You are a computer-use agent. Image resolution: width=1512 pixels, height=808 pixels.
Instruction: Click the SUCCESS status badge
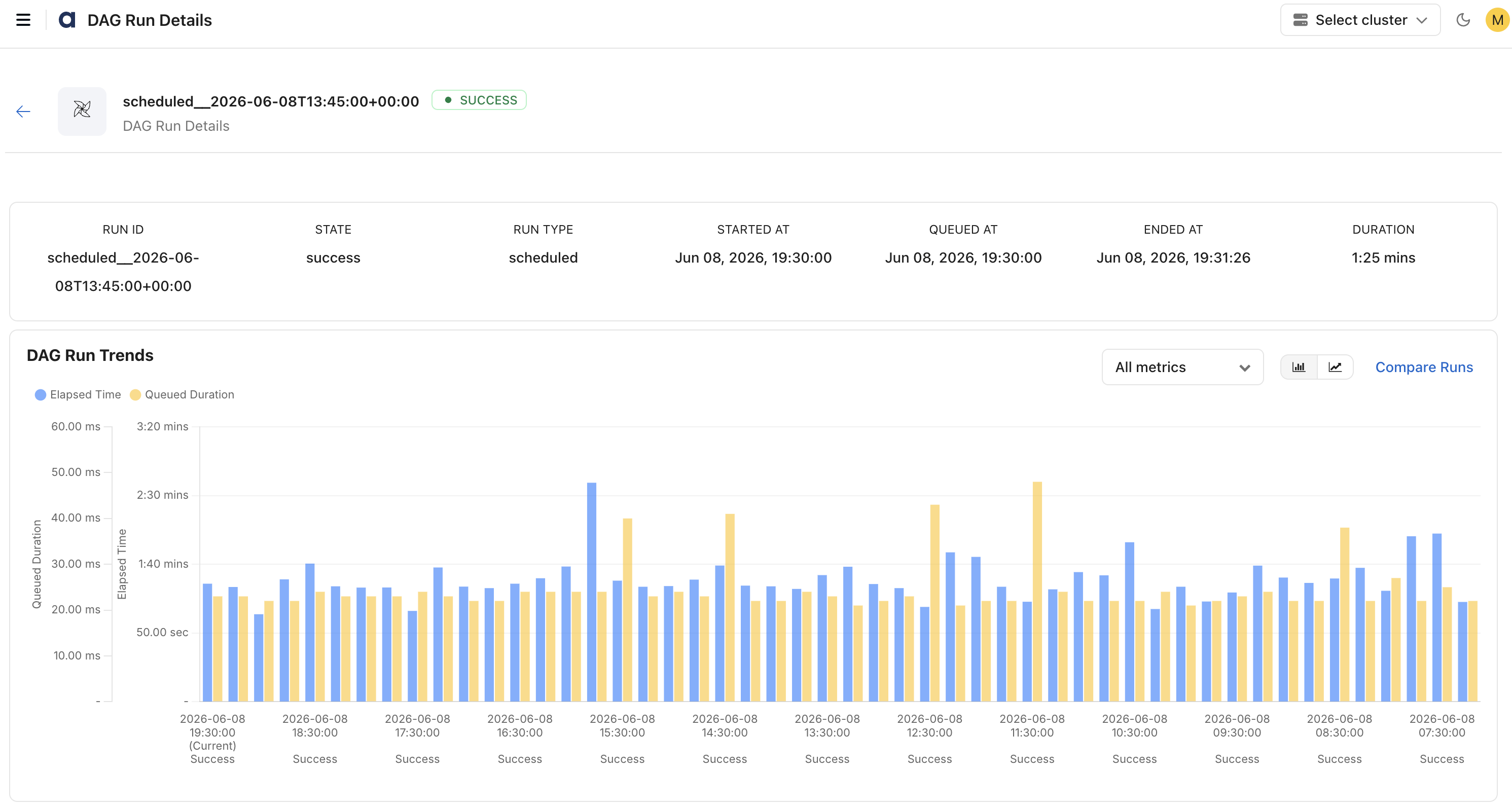tap(479, 100)
